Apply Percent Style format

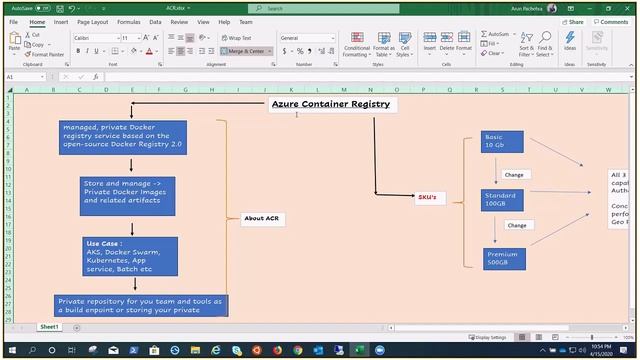pyautogui.click(x=300, y=51)
